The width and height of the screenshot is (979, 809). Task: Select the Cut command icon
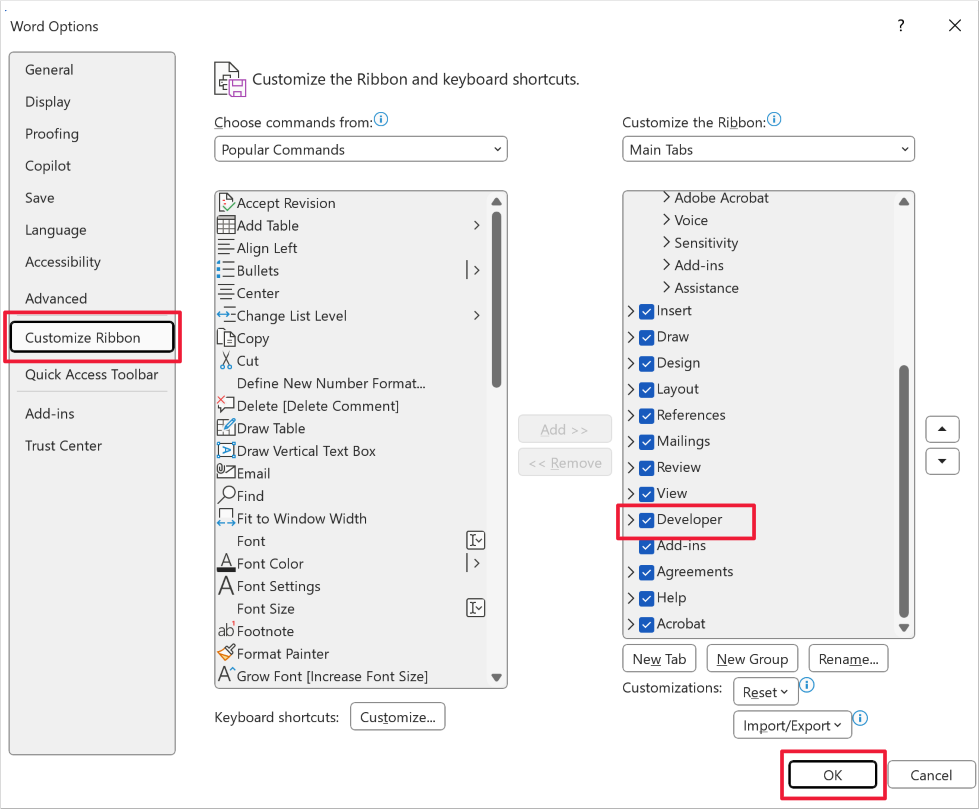(x=225, y=360)
